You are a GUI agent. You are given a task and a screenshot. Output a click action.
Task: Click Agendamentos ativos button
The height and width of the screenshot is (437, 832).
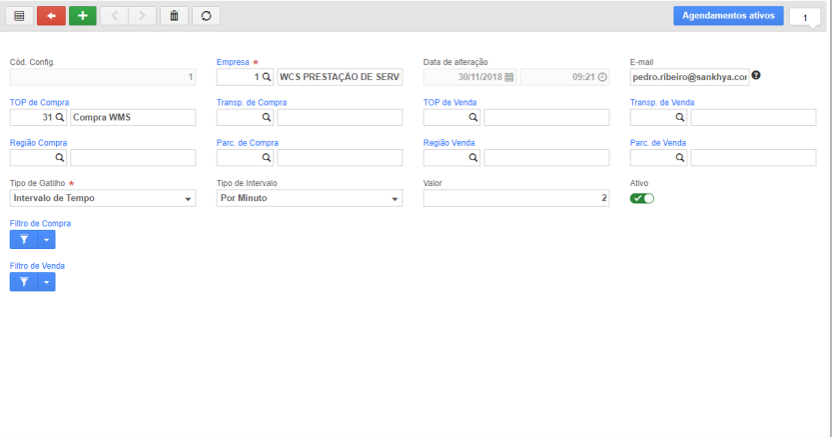pyautogui.click(x=729, y=16)
